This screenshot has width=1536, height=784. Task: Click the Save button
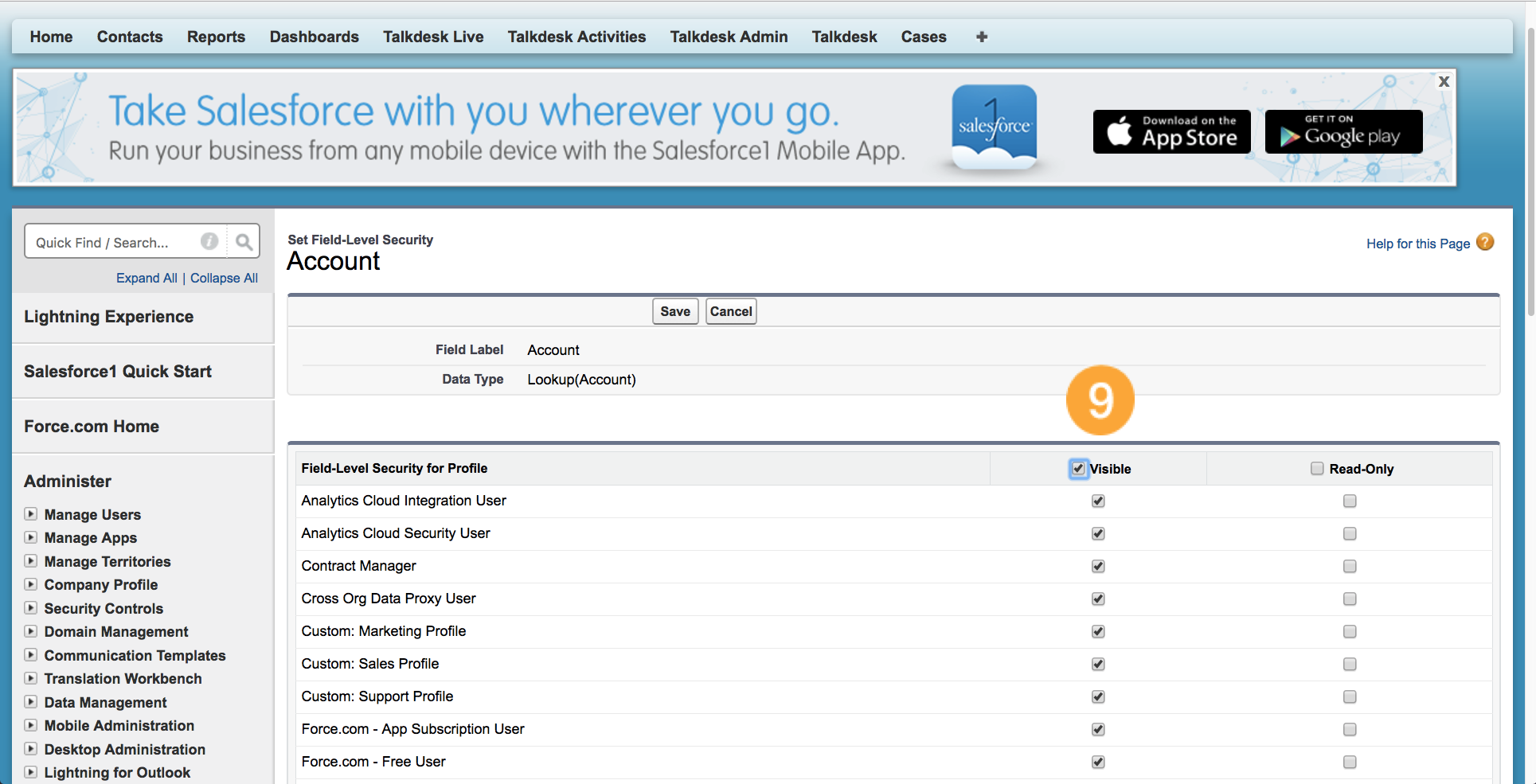pyautogui.click(x=675, y=311)
